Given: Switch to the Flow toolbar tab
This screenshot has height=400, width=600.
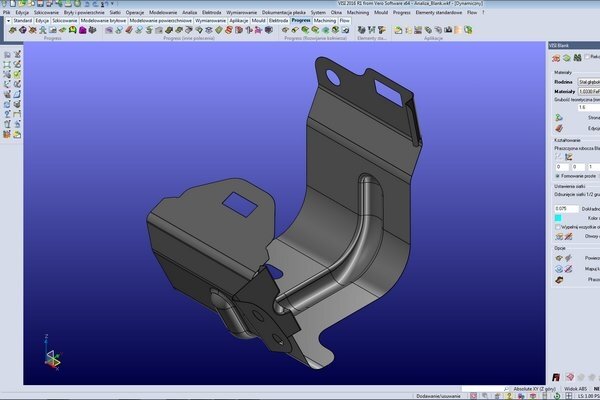Looking at the screenshot, I should point(344,21).
